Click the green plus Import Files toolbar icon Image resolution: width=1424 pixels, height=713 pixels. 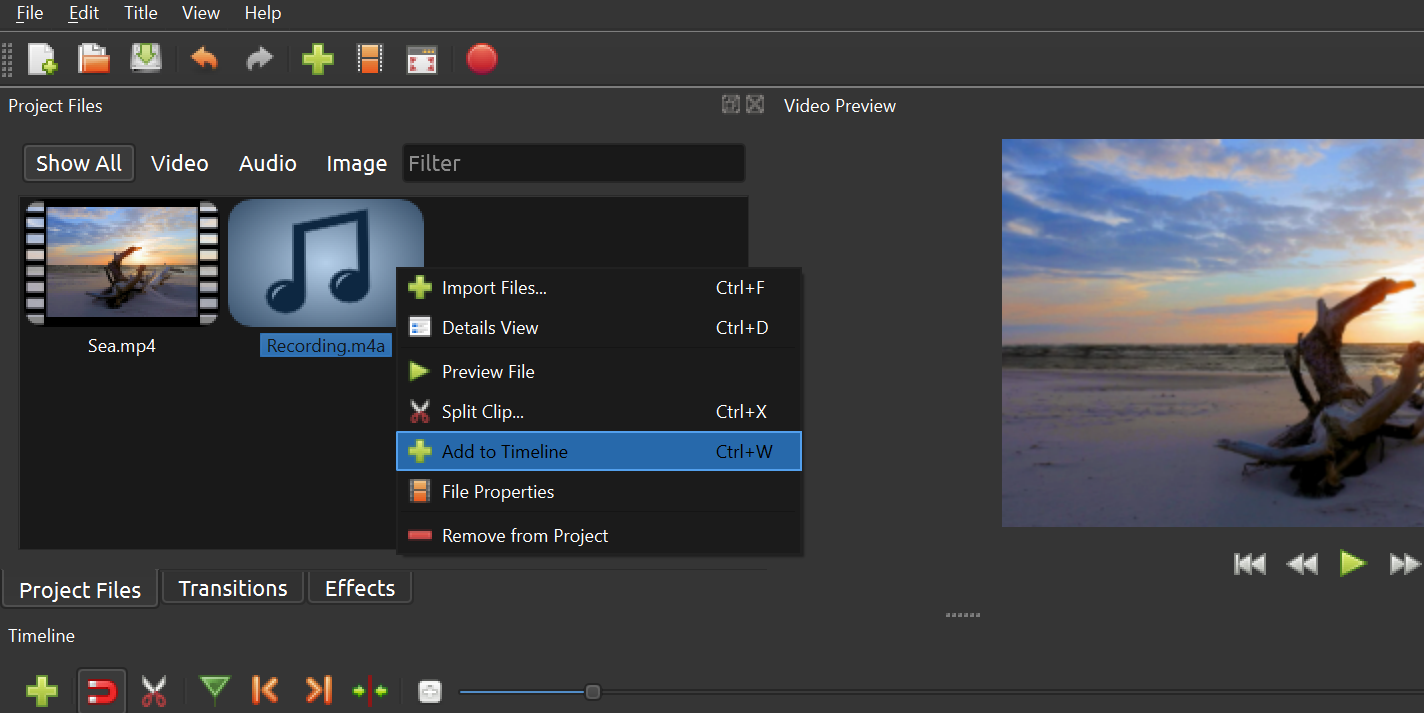pyautogui.click(x=317, y=60)
